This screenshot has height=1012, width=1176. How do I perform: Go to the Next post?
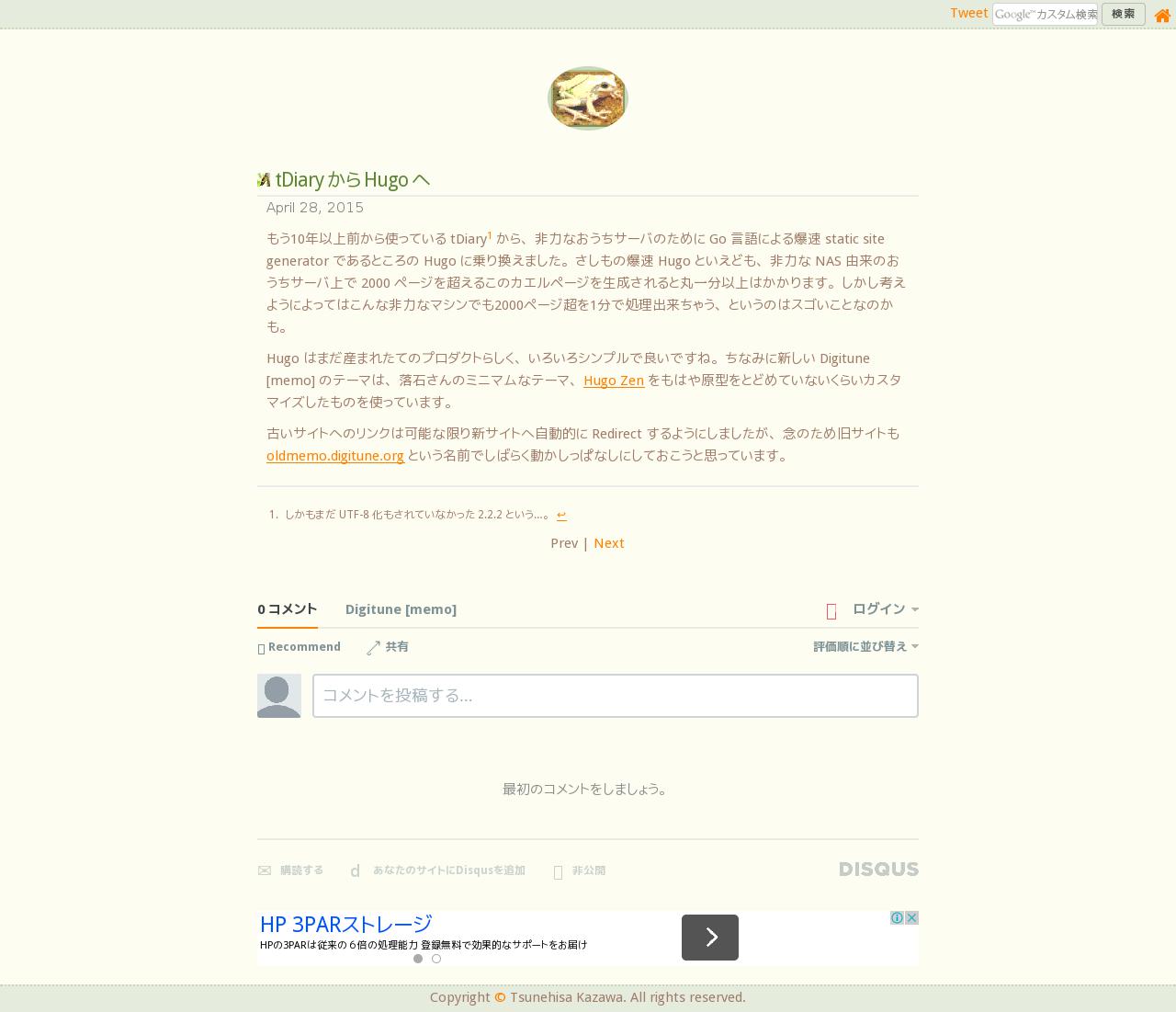(609, 543)
